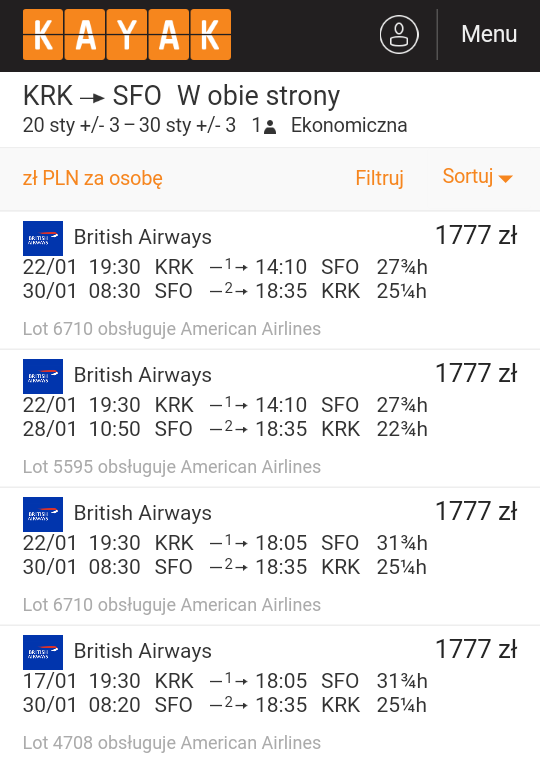540x758 pixels.
Task: Click the Ekonomiczna cabin class label
Action: tap(349, 125)
